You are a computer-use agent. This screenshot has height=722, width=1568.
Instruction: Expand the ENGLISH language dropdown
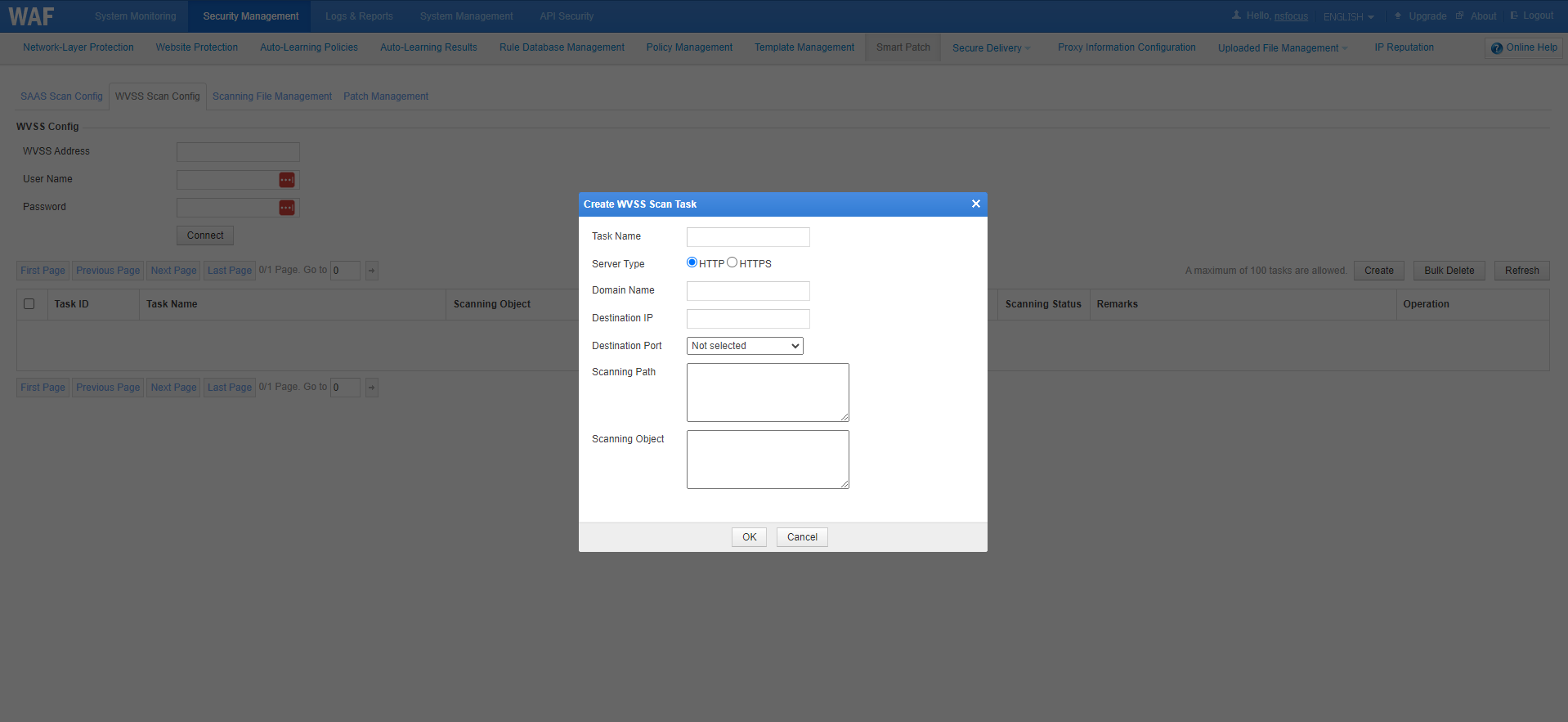(x=1349, y=16)
